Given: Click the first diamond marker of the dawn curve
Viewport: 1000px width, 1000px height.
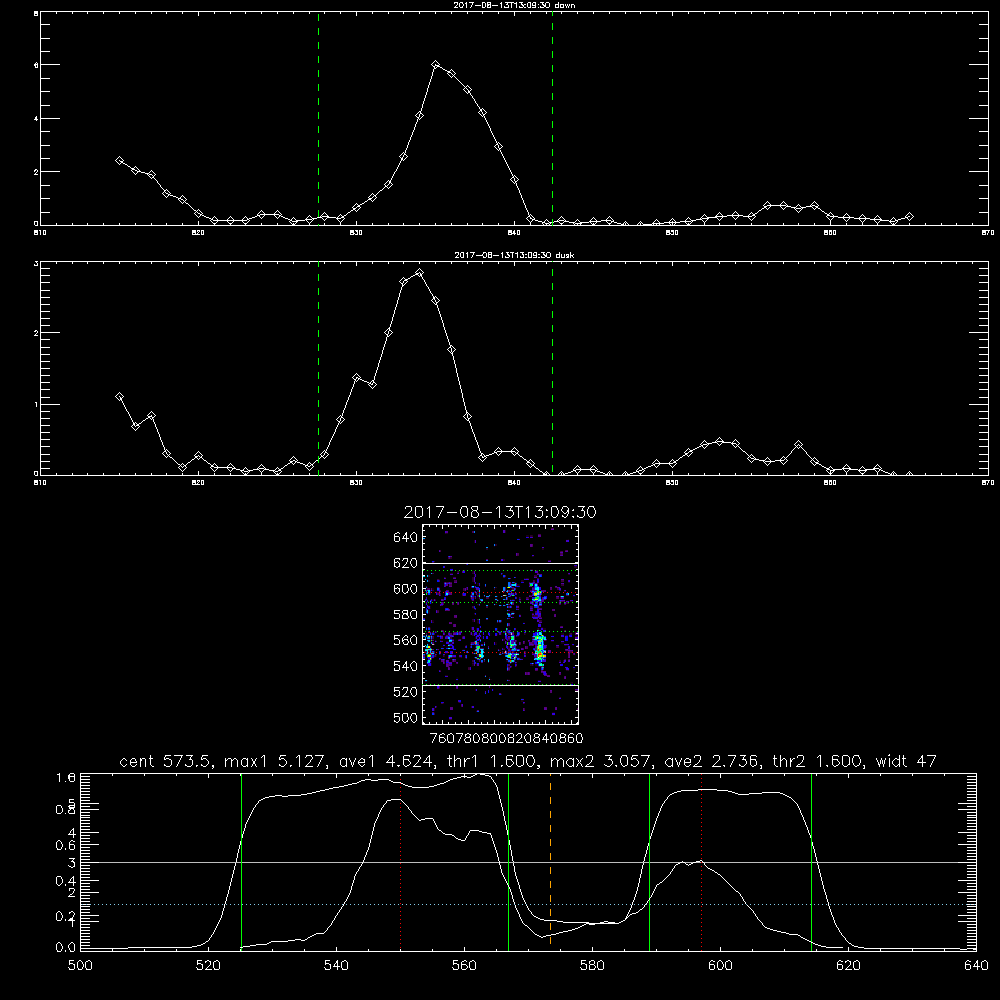Looking at the screenshot, I should (x=119, y=161).
